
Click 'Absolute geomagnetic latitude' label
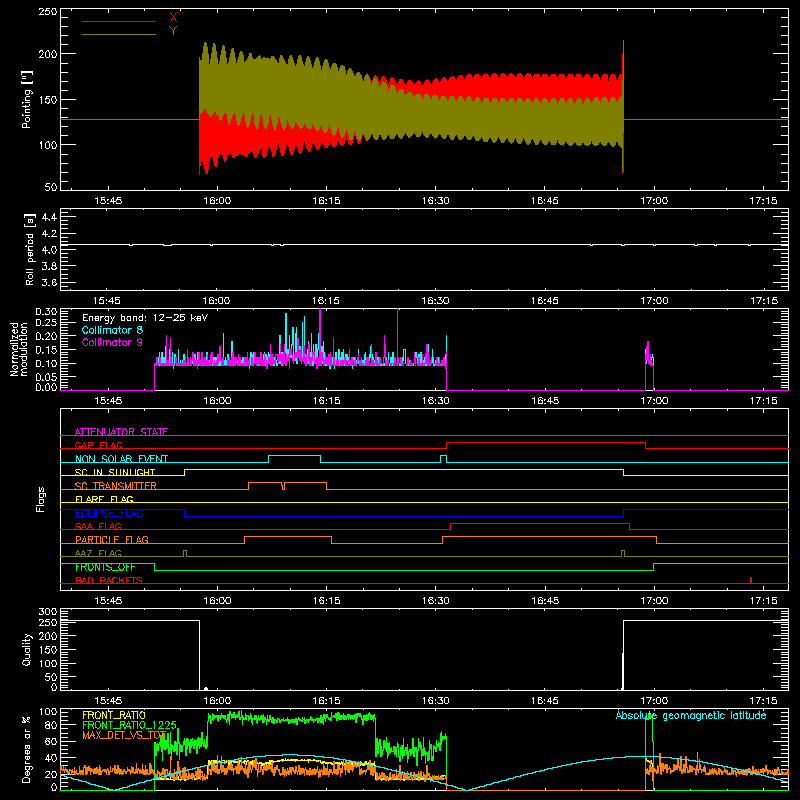691,715
